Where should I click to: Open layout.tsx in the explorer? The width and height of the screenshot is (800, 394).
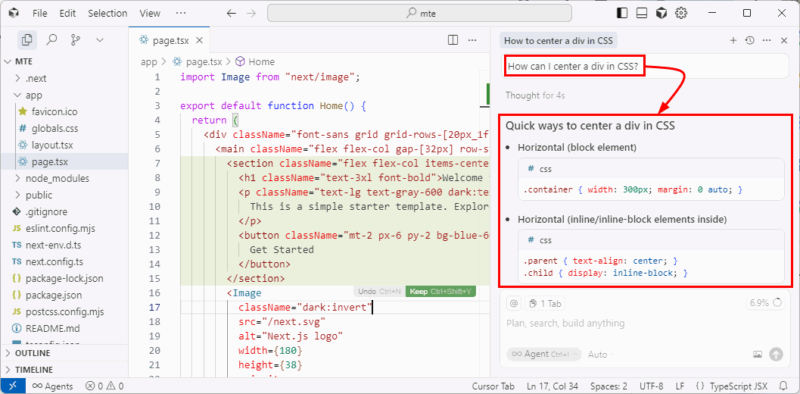click(64, 145)
